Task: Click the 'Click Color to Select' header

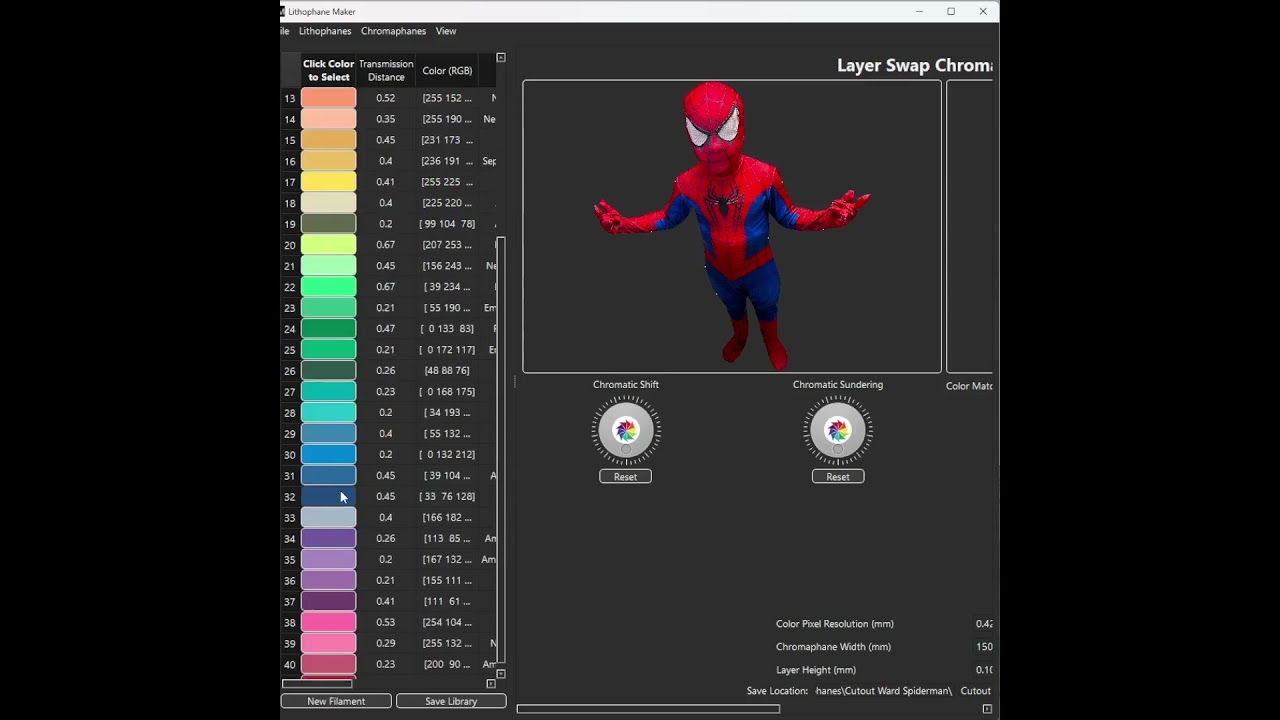Action: tap(329, 70)
